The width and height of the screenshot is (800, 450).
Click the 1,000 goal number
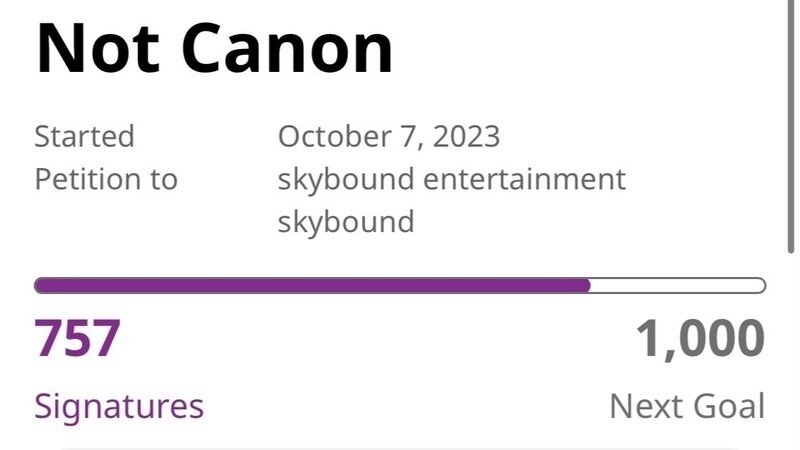701,339
